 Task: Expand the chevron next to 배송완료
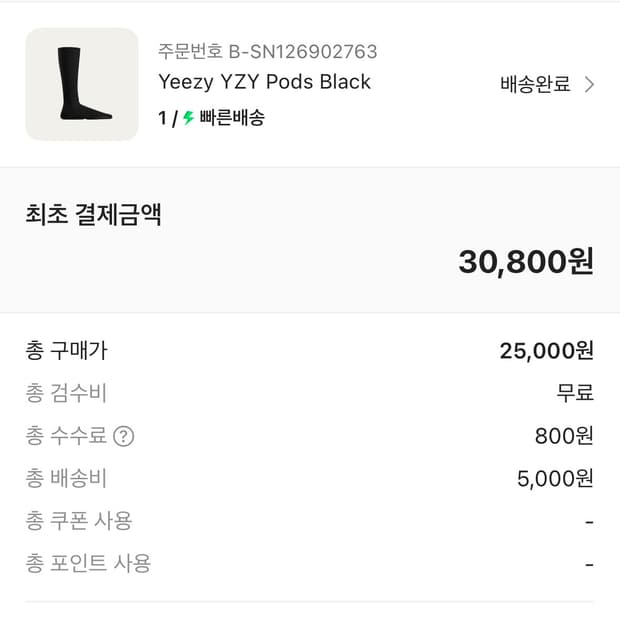589,85
